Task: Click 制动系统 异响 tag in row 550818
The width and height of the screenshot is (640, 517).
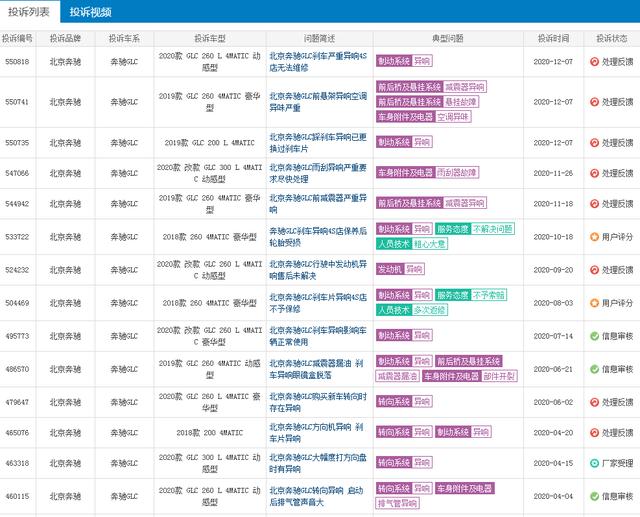Action: [404, 61]
